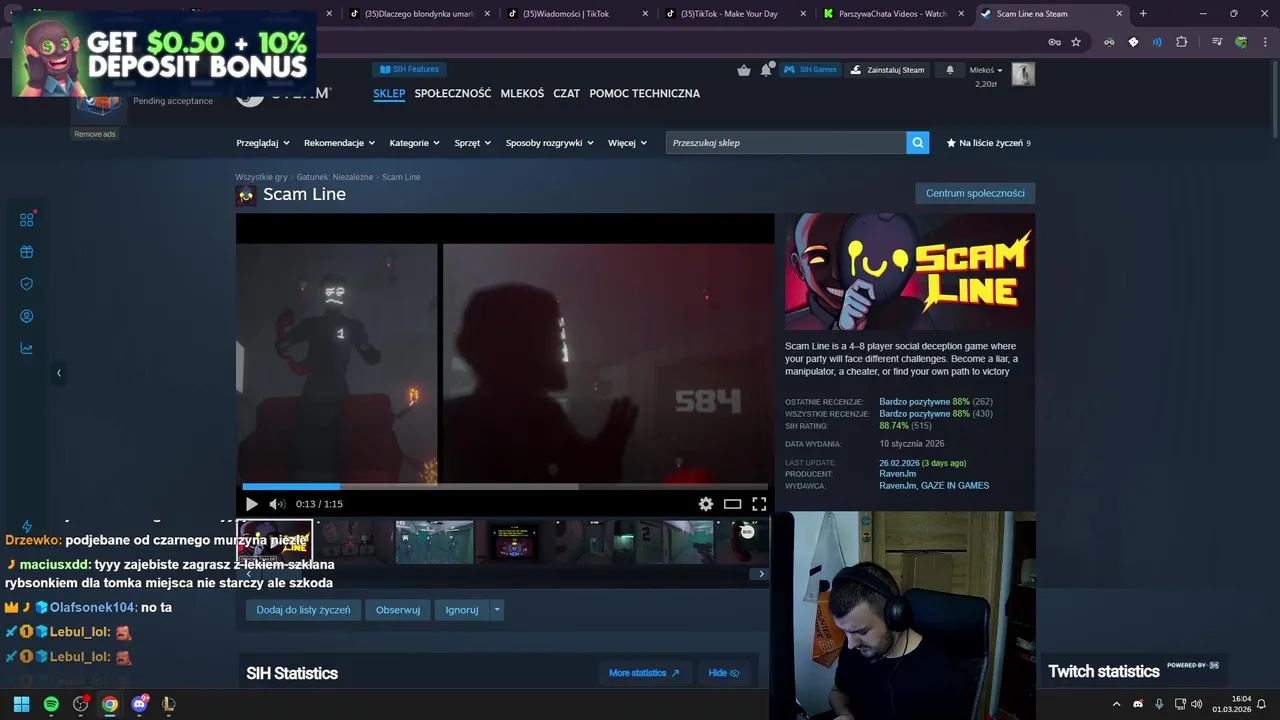The image size is (1280, 720).
Task: Open the MLEKOŚ profile menu
Action: [x=522, y=93]
